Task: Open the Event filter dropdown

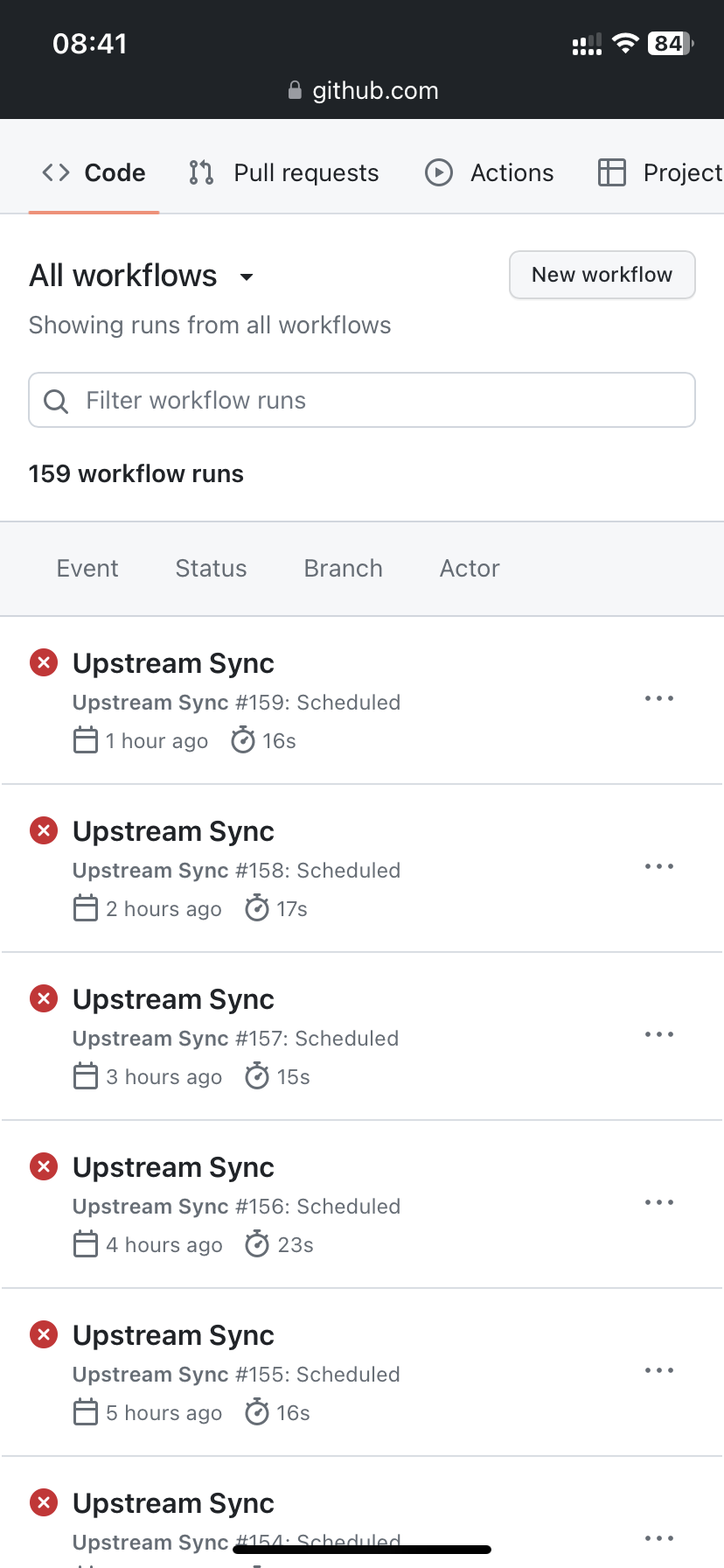Action: (87, 568)
